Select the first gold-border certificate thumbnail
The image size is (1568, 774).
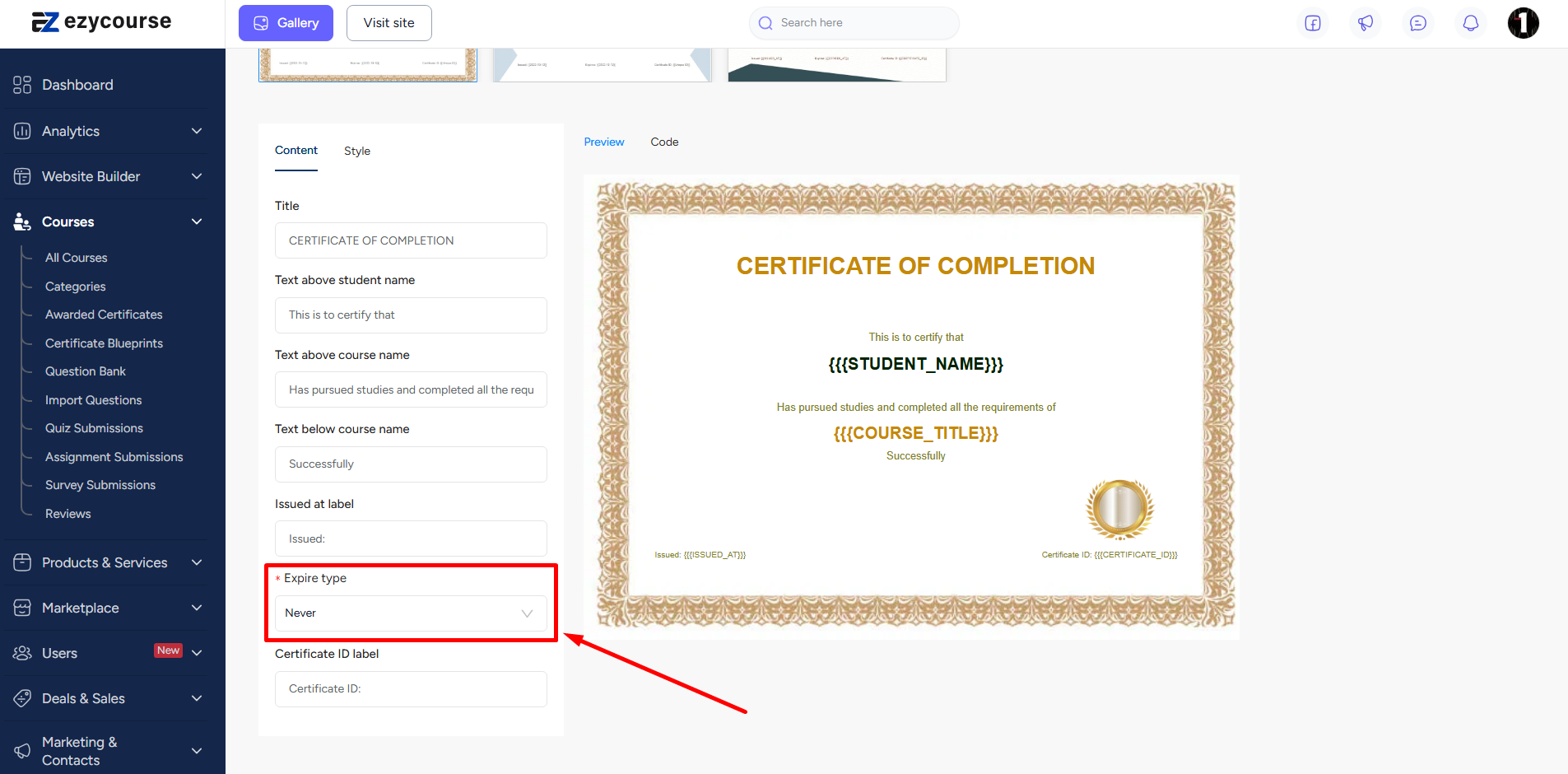click(x=368, y=65)
